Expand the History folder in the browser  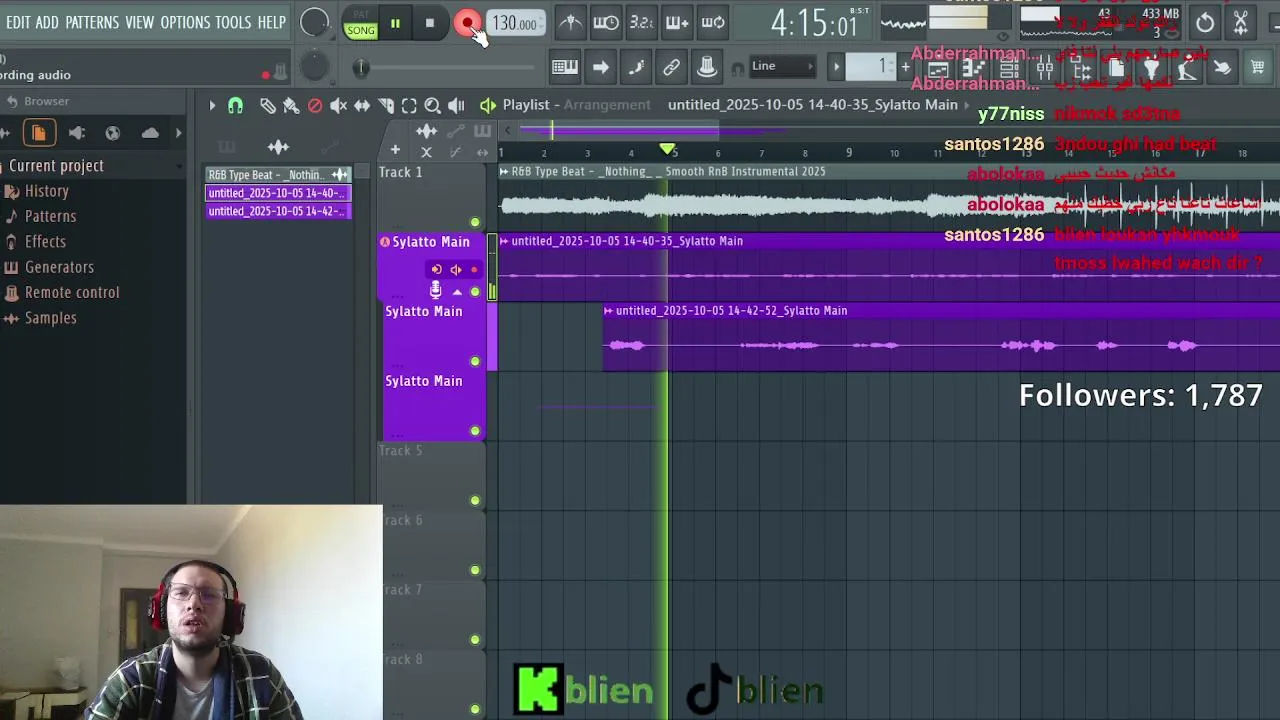[x=47, y=191]
